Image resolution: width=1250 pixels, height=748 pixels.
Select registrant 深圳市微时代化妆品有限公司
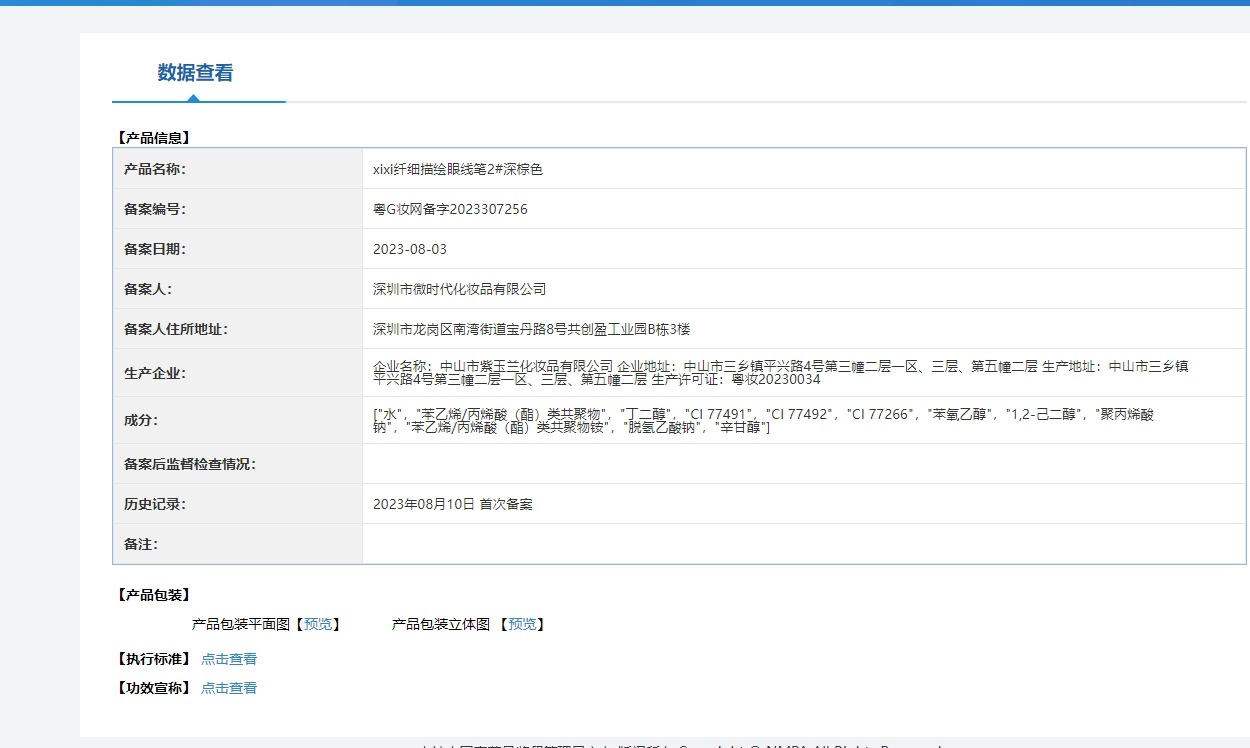click(x=460, y=289)
